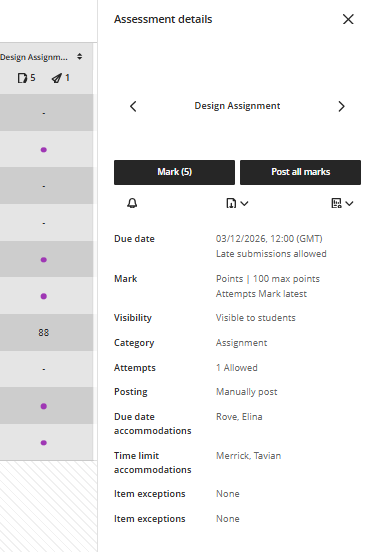Click Late submissions allowed text
368x552 pixels.
[x=271, y=254]
